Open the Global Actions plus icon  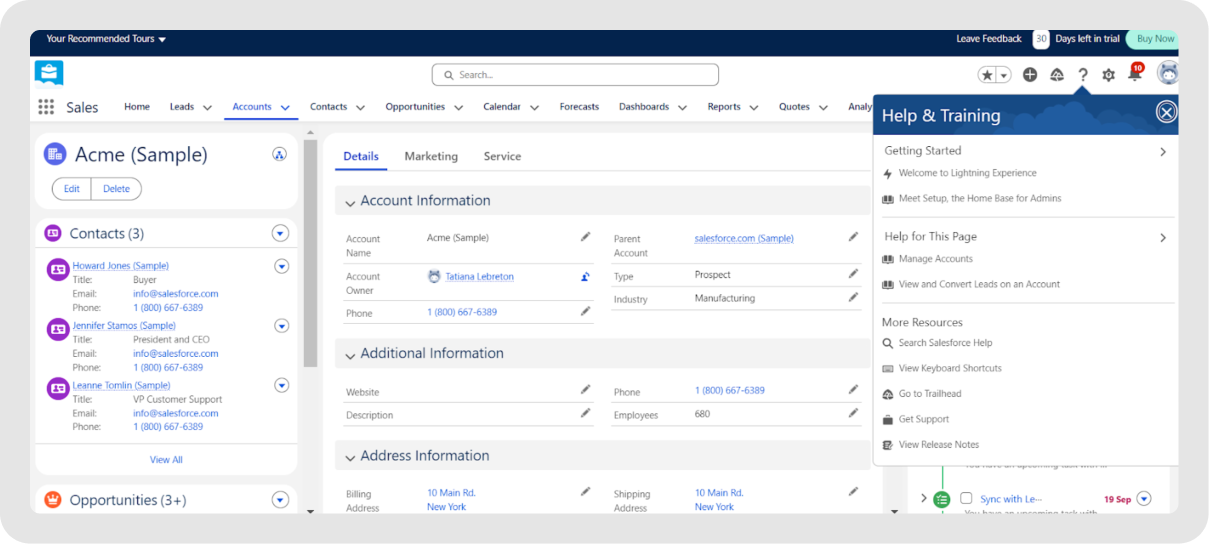1030,75
